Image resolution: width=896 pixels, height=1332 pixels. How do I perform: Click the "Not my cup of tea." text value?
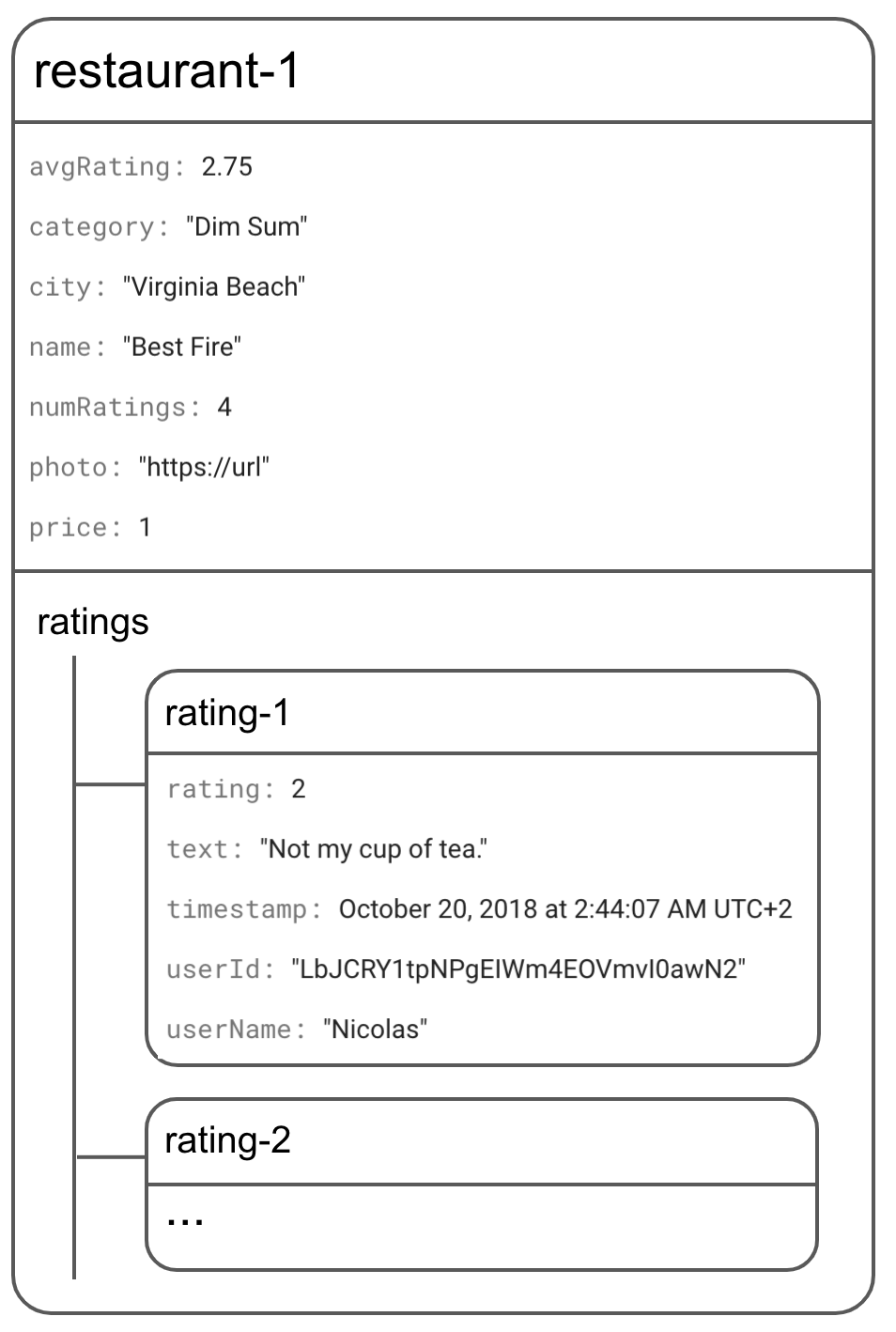pyautogui.click(x=374, y=849)
